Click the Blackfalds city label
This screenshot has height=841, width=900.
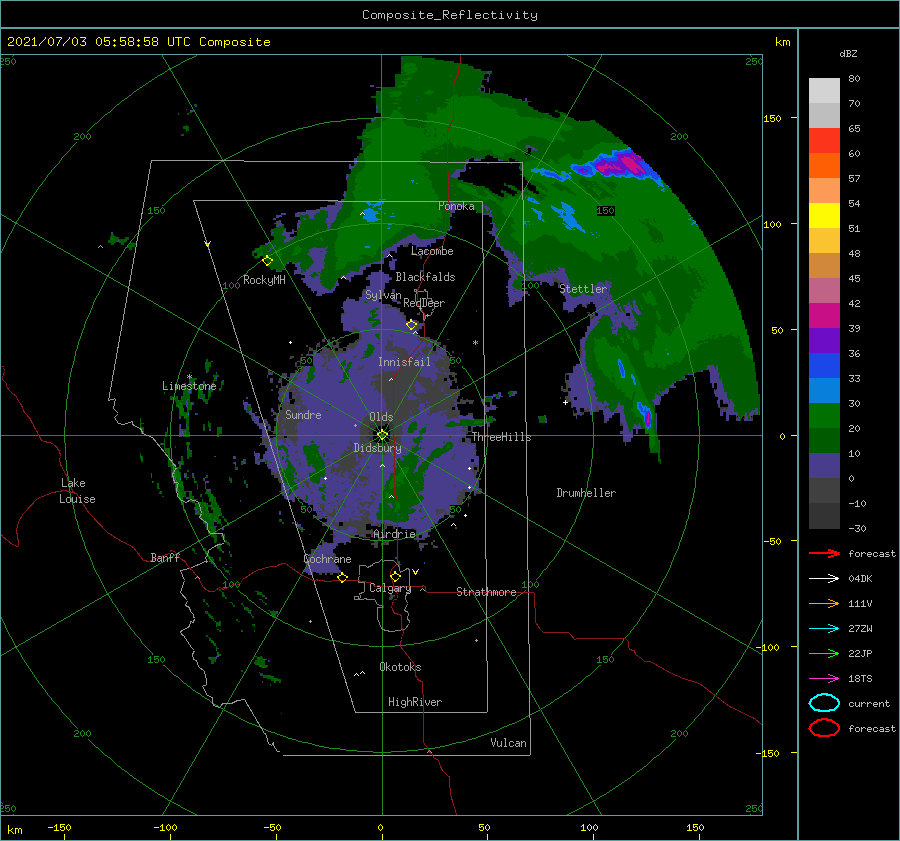click(x=425, y=277)
